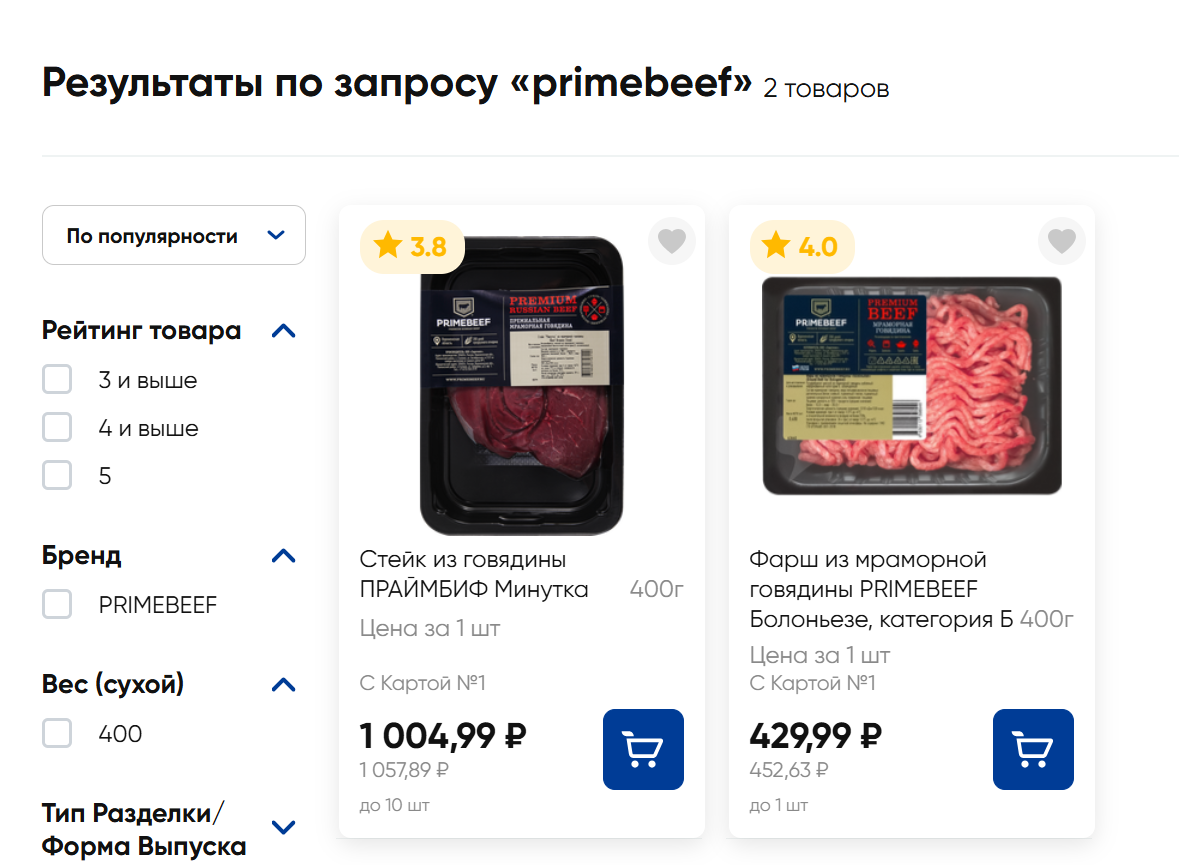
Task: Check the "3 и выше" rating filter
Action: tap(57, 380)
